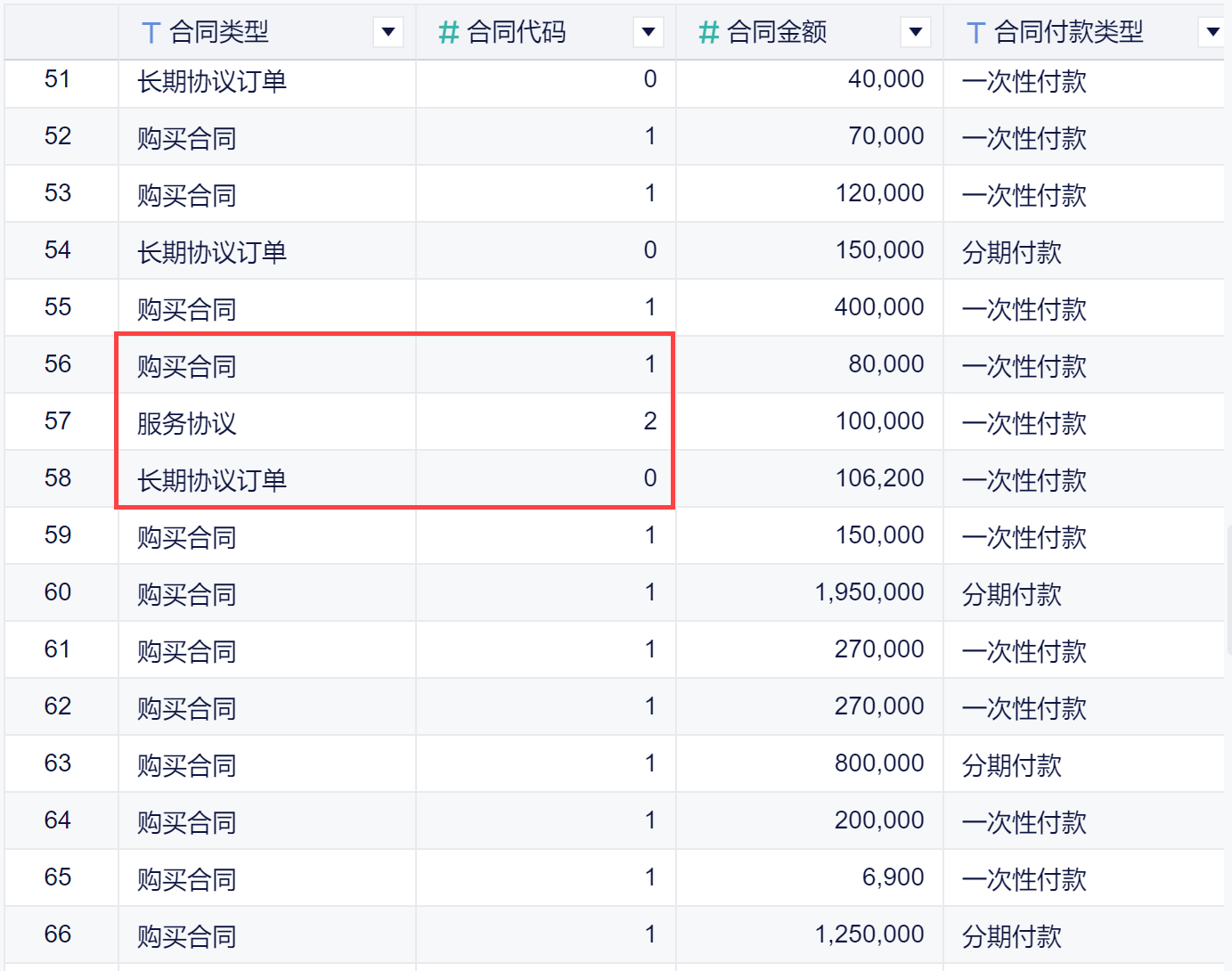Open the 合同类型 column filter dropdown
This screenshot has height=971, width=1232.
[388, 33]
